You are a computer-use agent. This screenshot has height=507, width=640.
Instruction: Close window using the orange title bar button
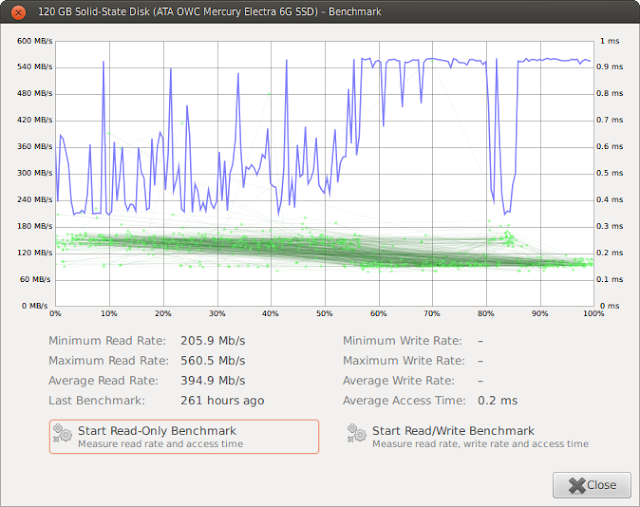(x=18, y=12)
